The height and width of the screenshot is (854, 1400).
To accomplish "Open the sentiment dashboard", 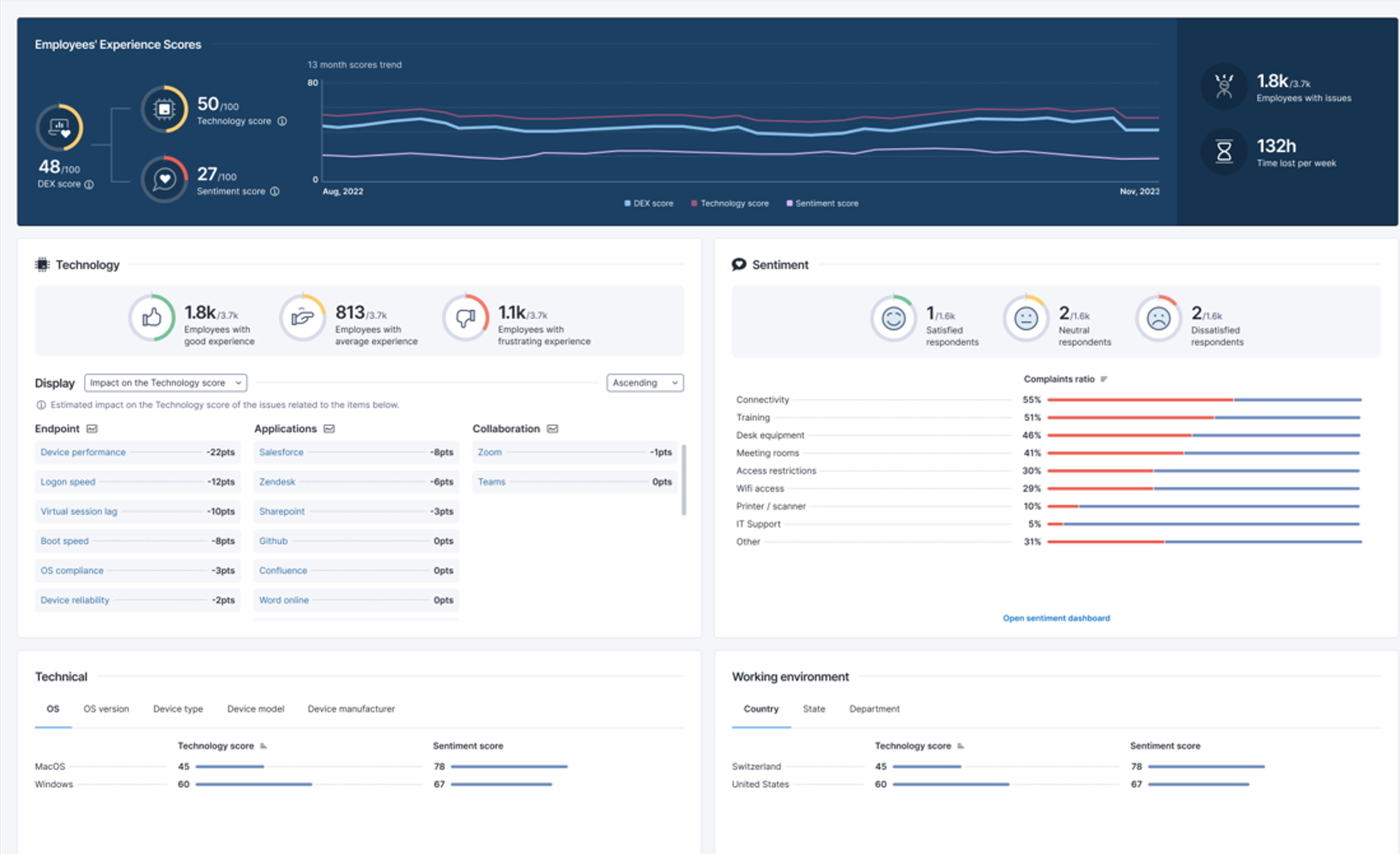I will click(1056, 618).
